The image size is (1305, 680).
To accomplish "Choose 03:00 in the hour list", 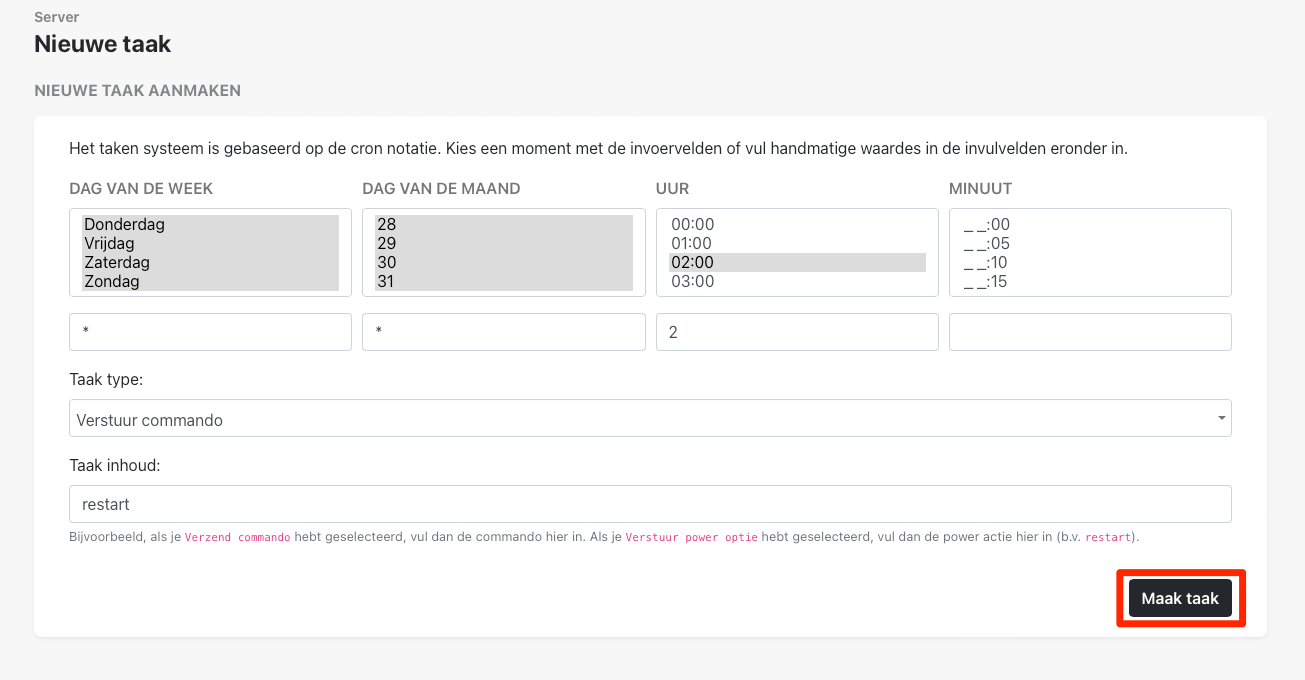I will coord(692,282).
